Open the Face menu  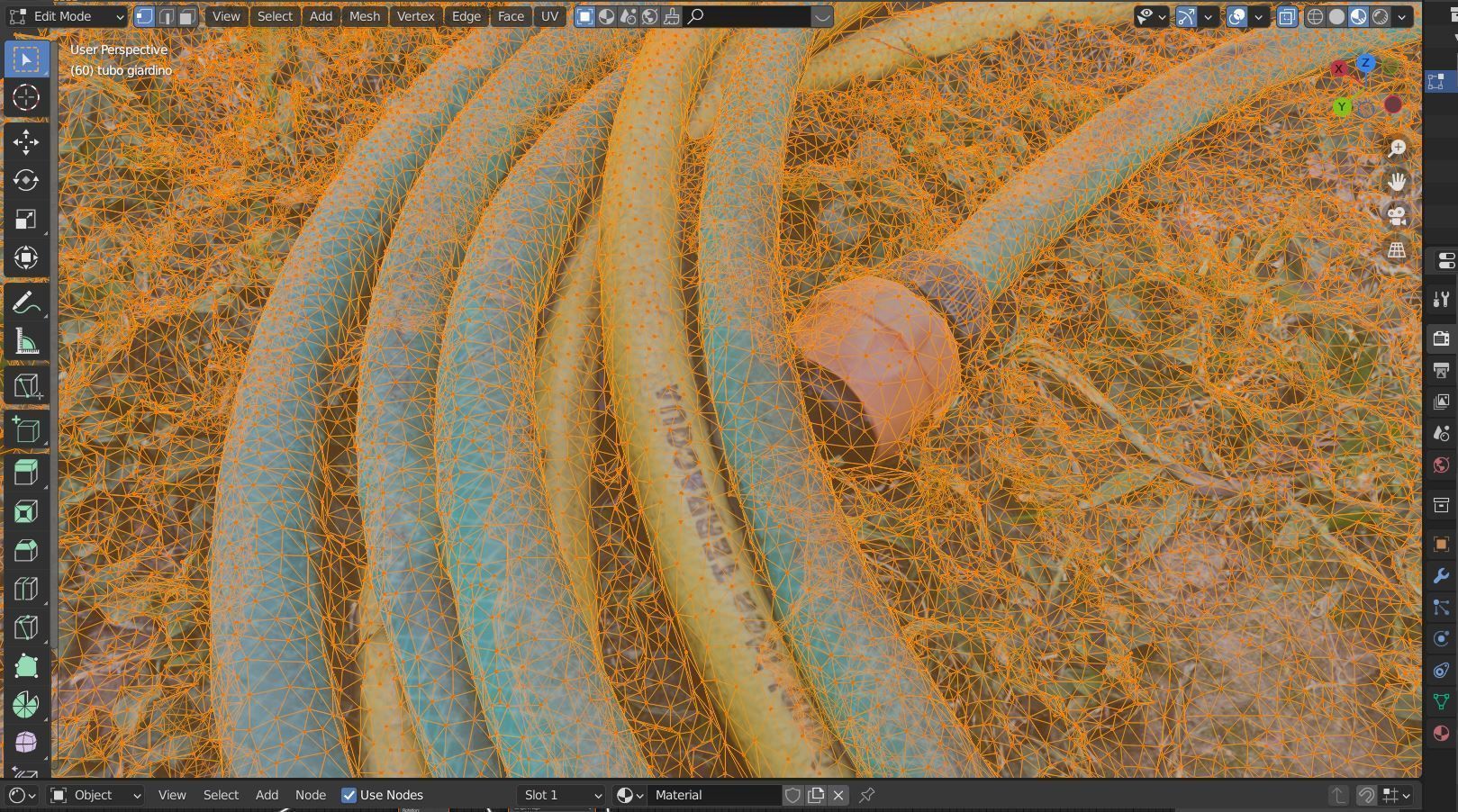511,16
